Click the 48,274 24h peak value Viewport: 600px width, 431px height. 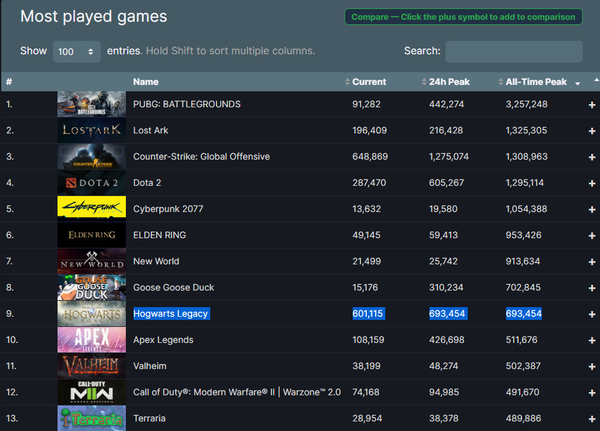(x=443, y=366)
